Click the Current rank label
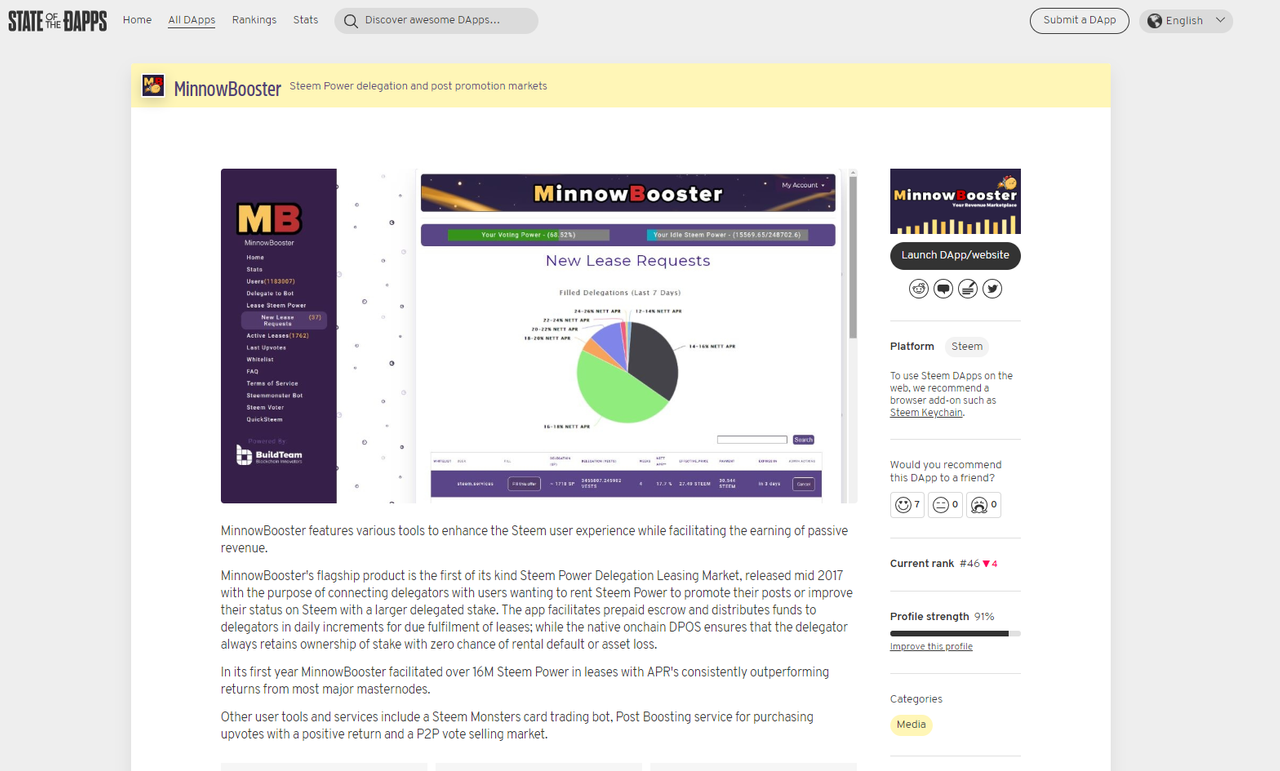The image size is (1280, 771). click(922, 564)
